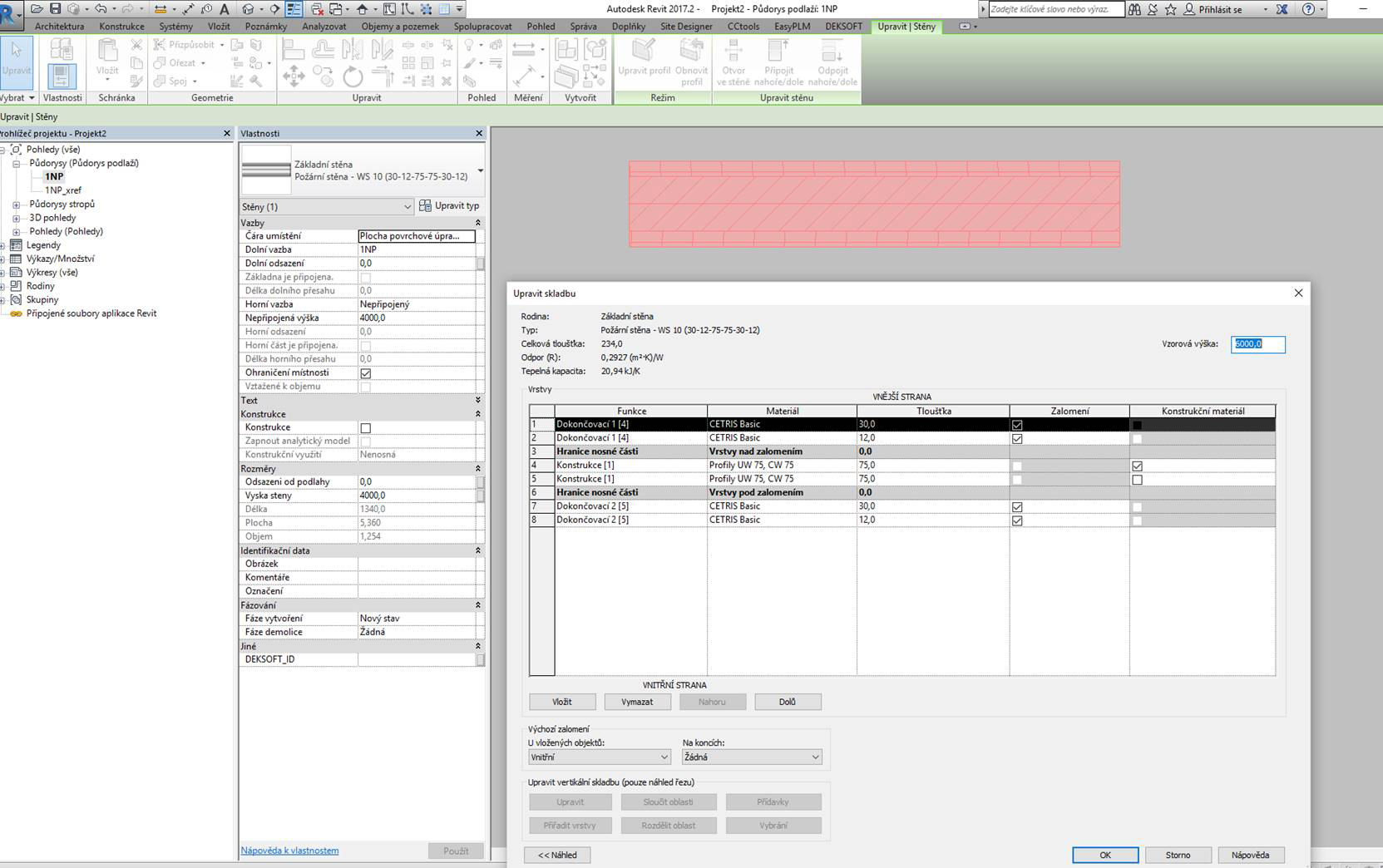Screen dimensions: 1383x868
Task: Open the Architektura ribbon tab
Action: pos(59,27)
